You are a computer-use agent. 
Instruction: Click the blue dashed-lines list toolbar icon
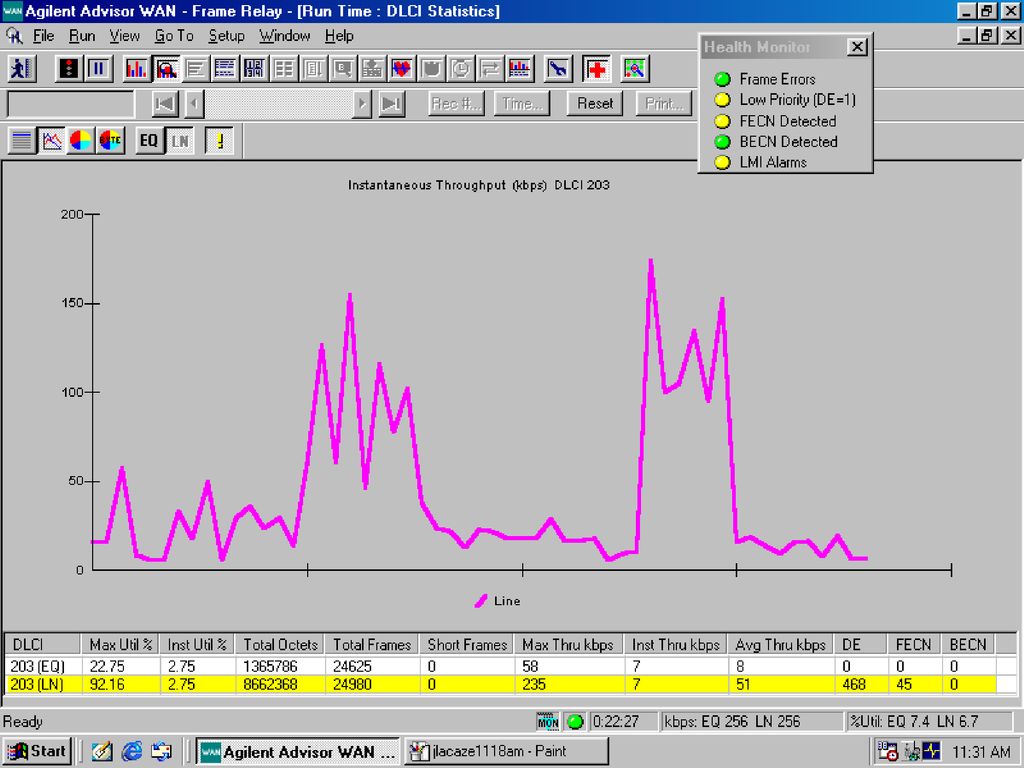coord(225,69)
